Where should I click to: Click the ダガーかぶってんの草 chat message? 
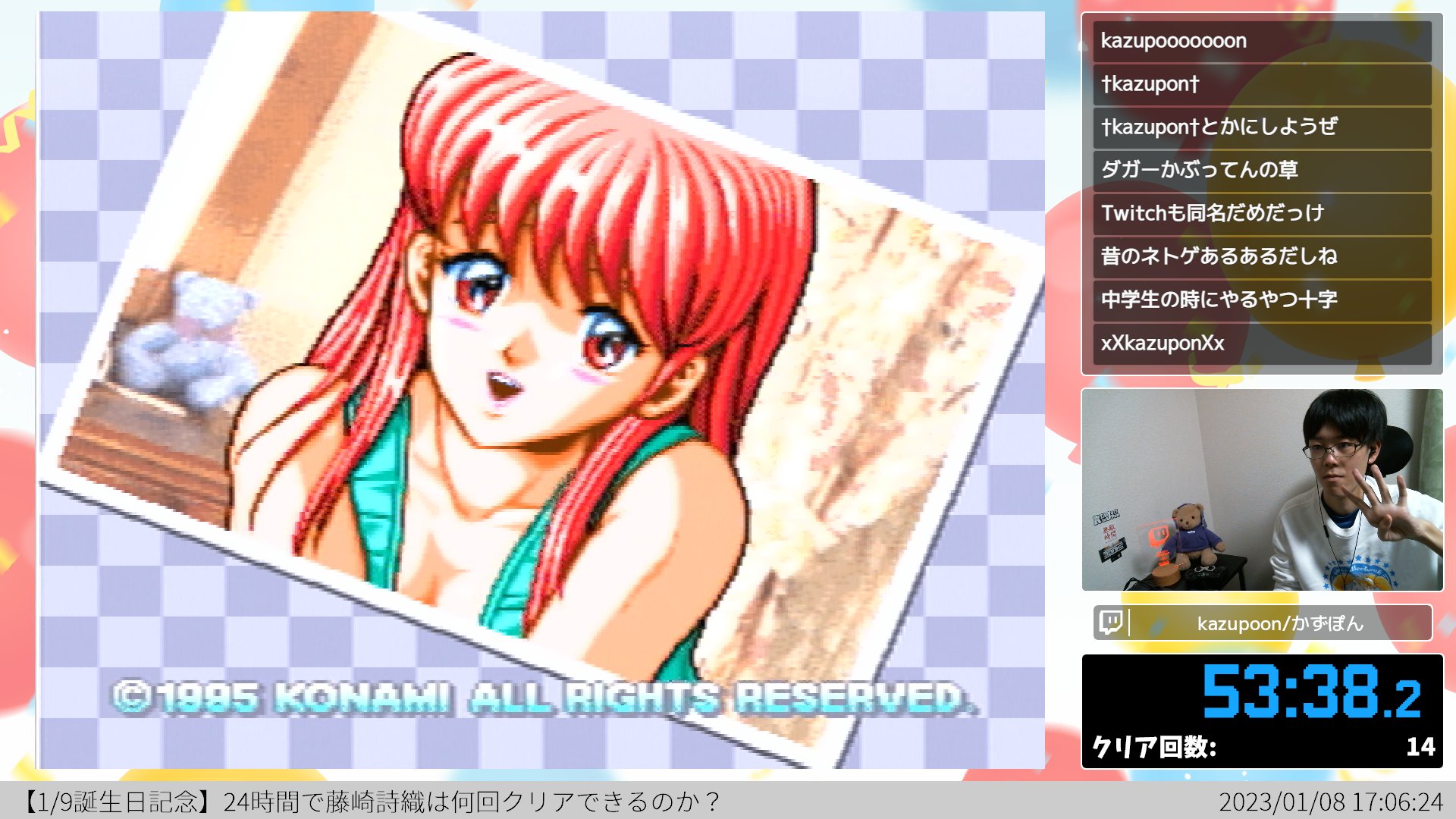click(x=1199, y=170)
